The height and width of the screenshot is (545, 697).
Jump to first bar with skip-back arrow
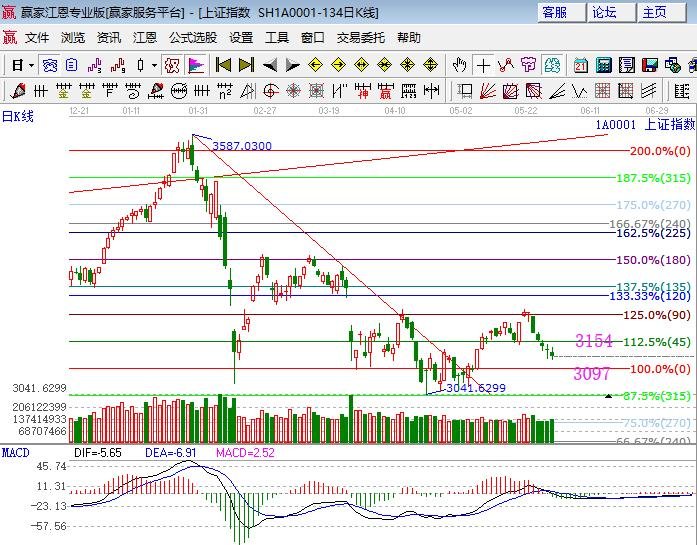(224, 65)
